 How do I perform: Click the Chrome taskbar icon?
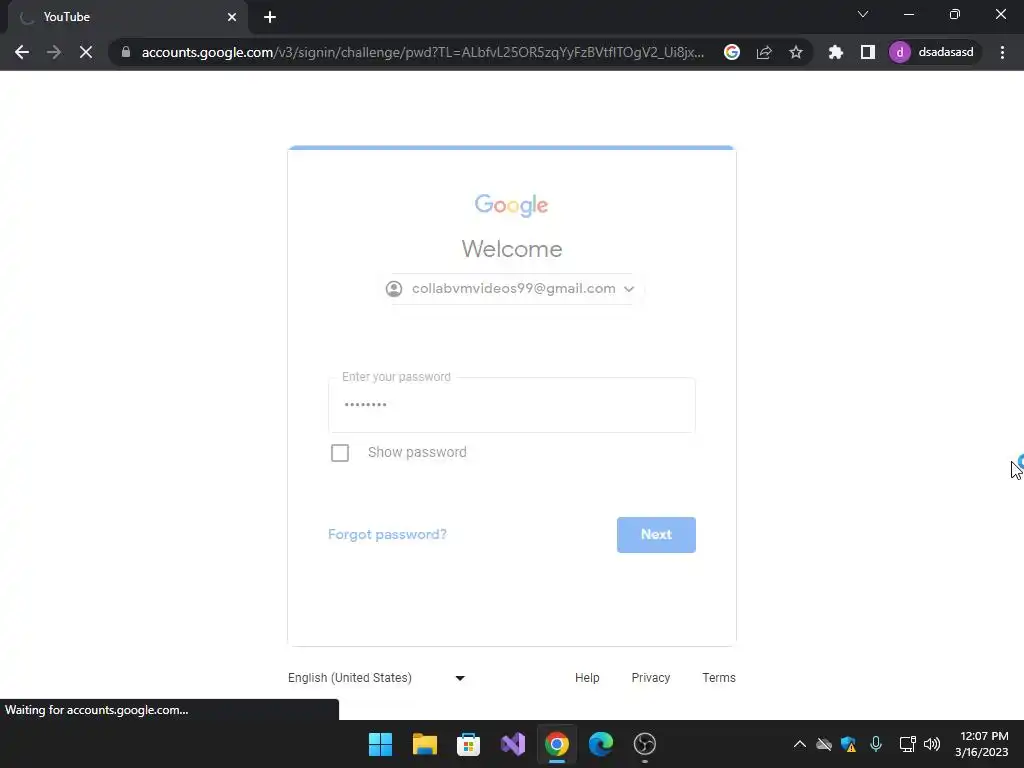[x=556, y=744]
